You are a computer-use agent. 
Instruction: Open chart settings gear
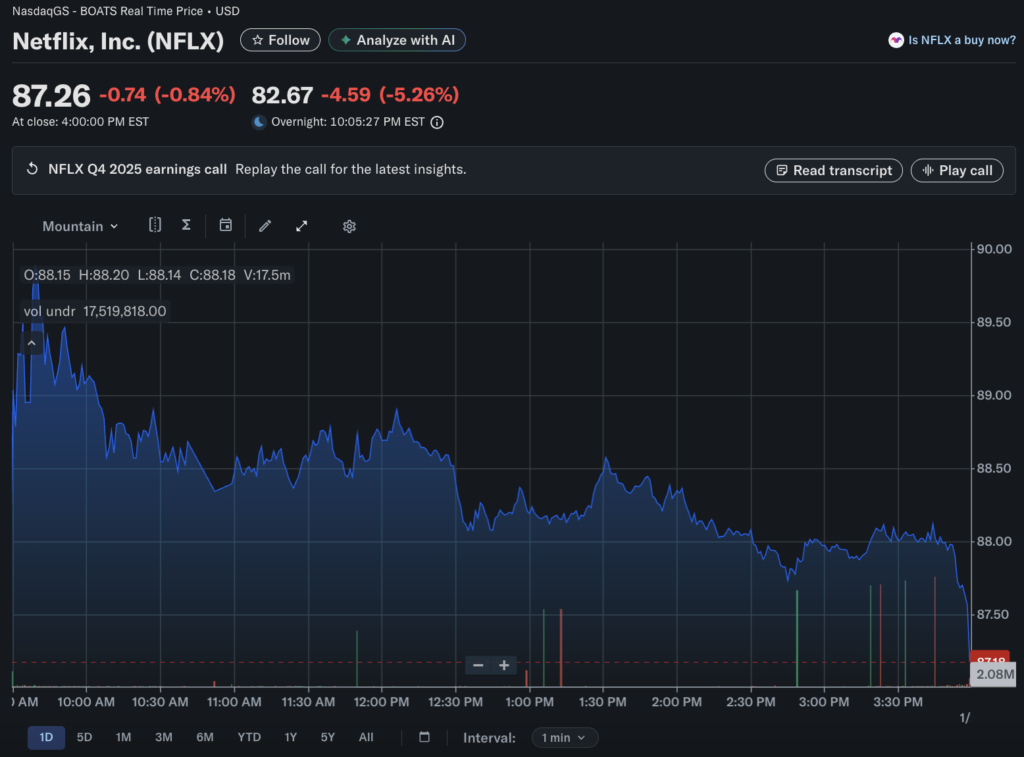pyautogui.click(x=349, y=226)
